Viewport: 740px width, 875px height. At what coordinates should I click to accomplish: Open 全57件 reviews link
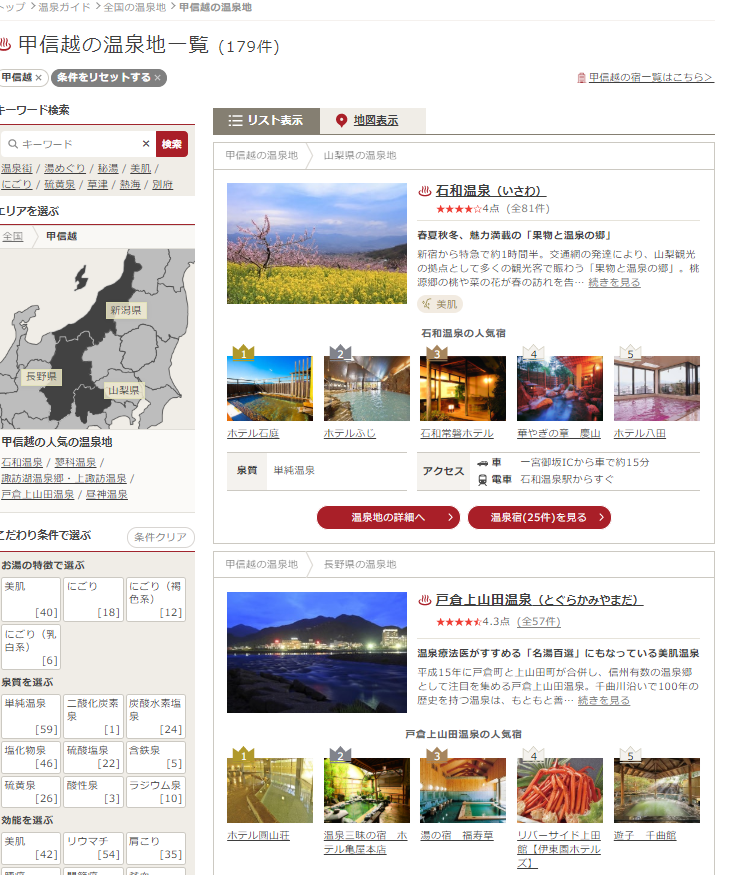pyautogui.click(x=539, y=622)
